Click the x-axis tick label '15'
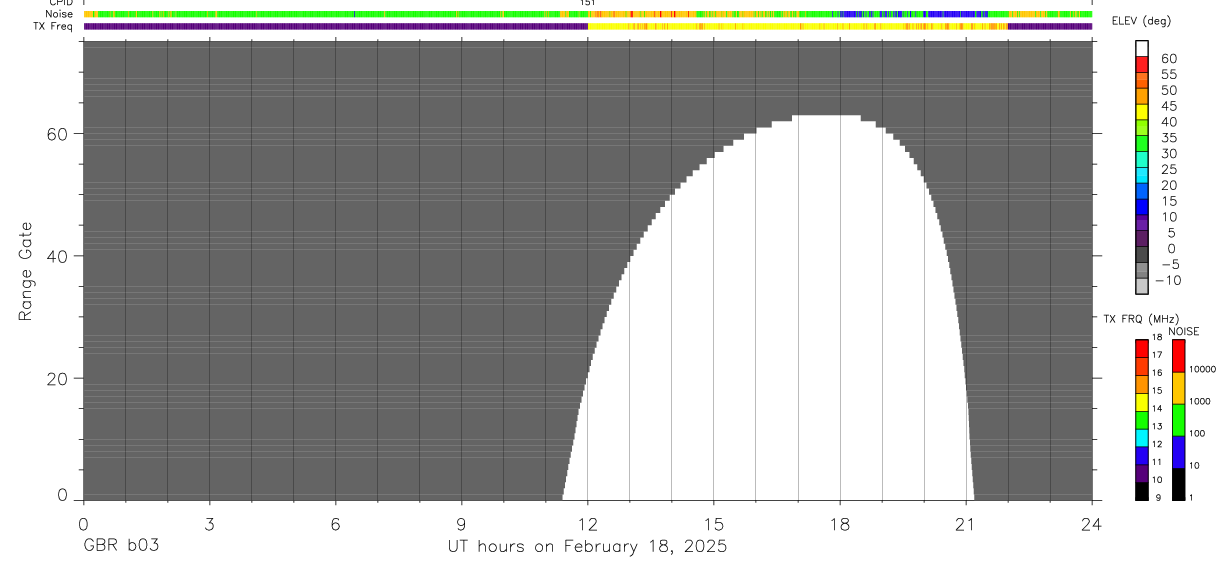1228x567 pixels. coord(713,523)
